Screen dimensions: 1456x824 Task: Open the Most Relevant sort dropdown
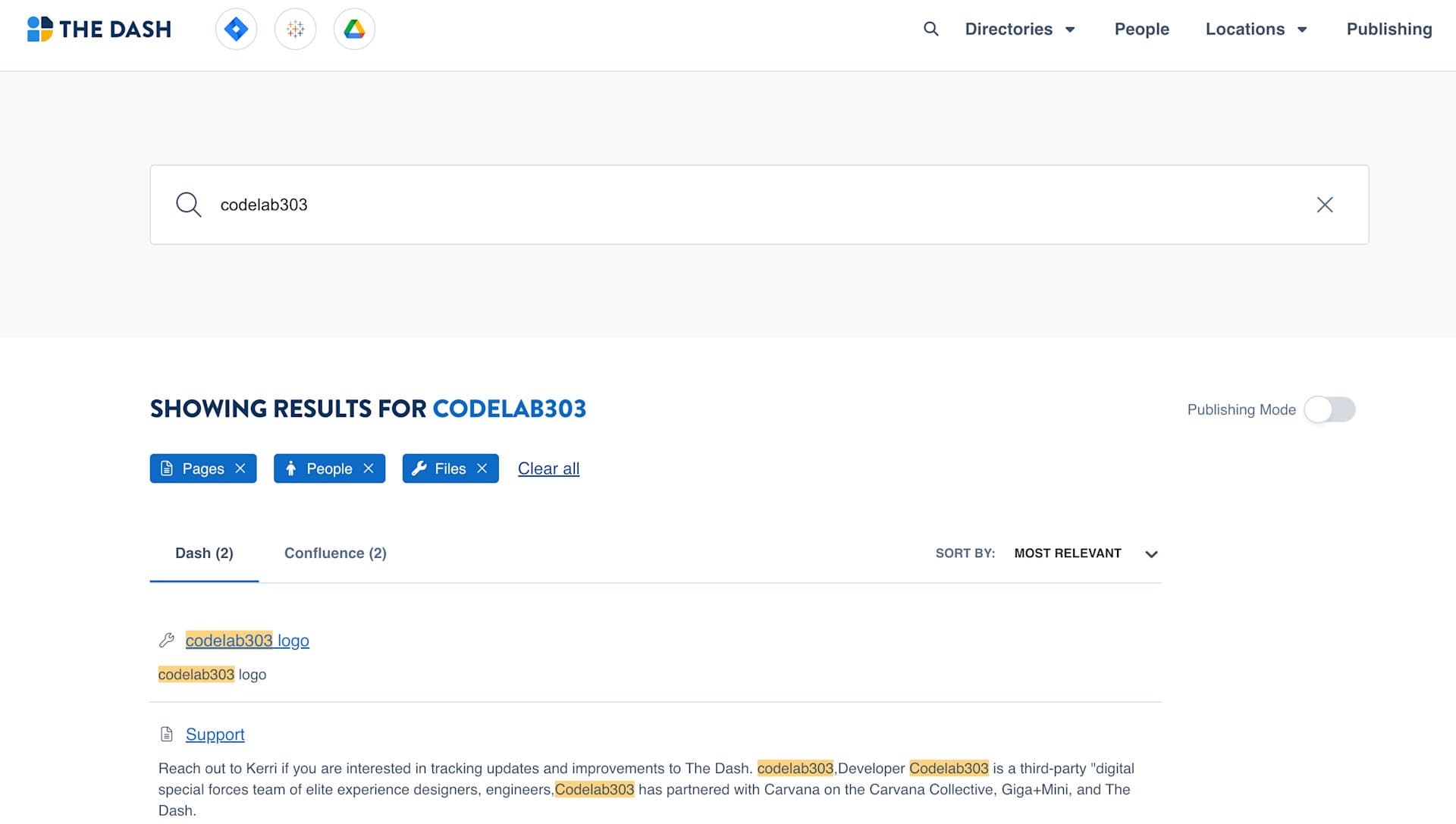(1086, 553)
